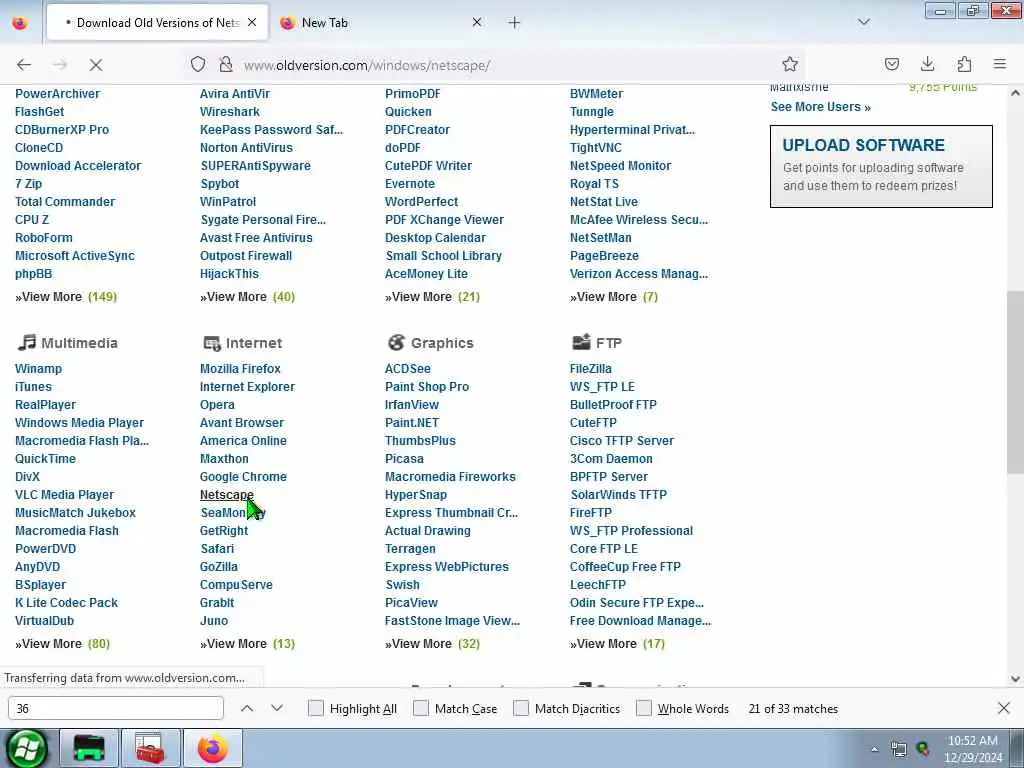Open the Paint.NET link
1024x768 pixels.
(411, 423)
